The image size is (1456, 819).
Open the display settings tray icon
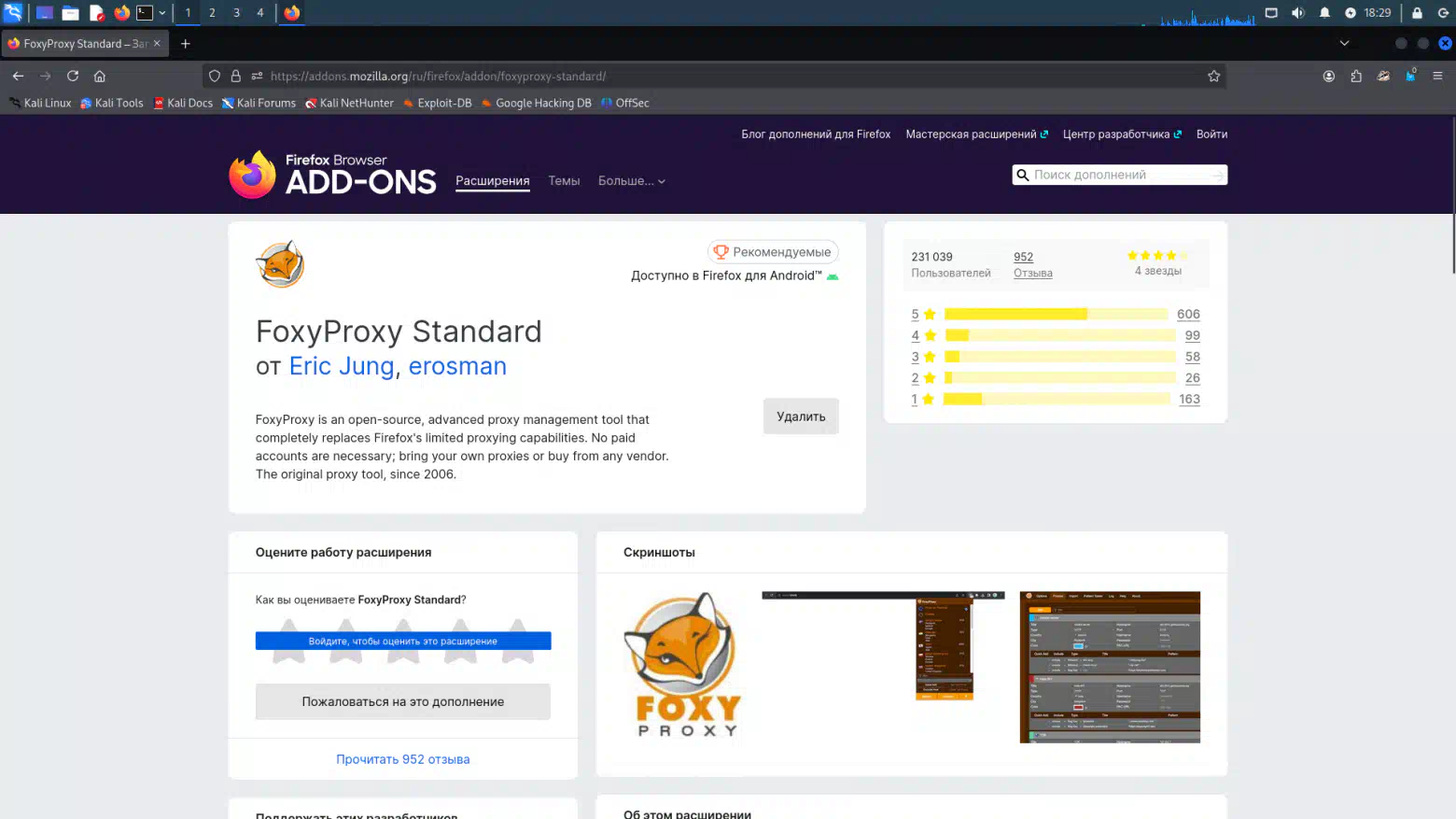pyautogui.click(x=1271, y=12)
